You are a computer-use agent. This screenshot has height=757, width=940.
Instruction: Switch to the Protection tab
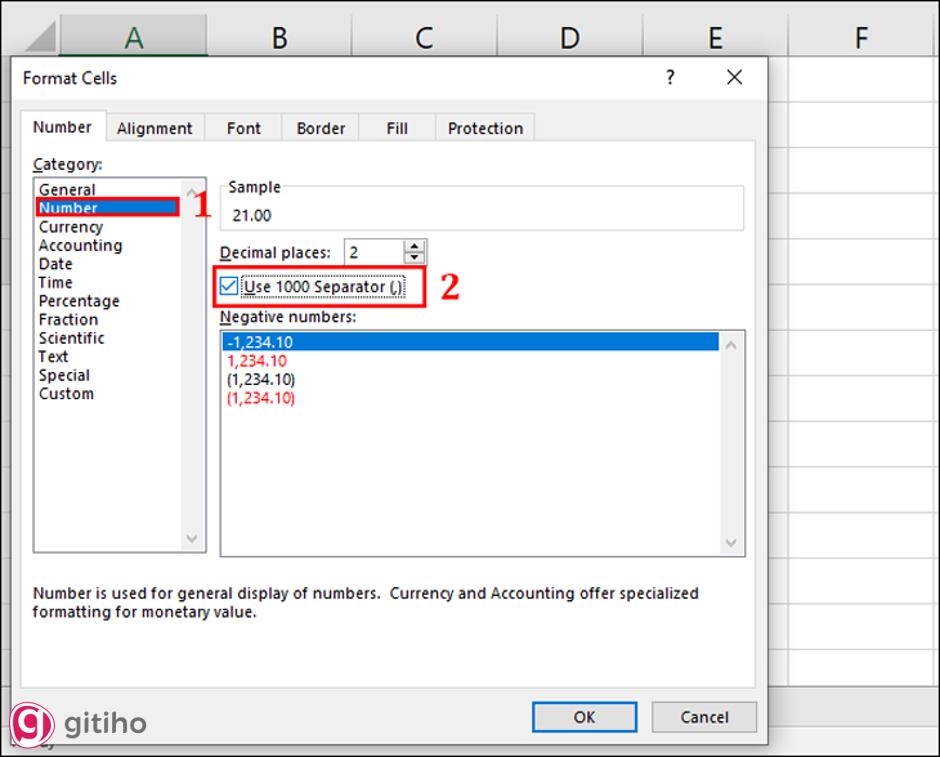(x=485, y=128)
